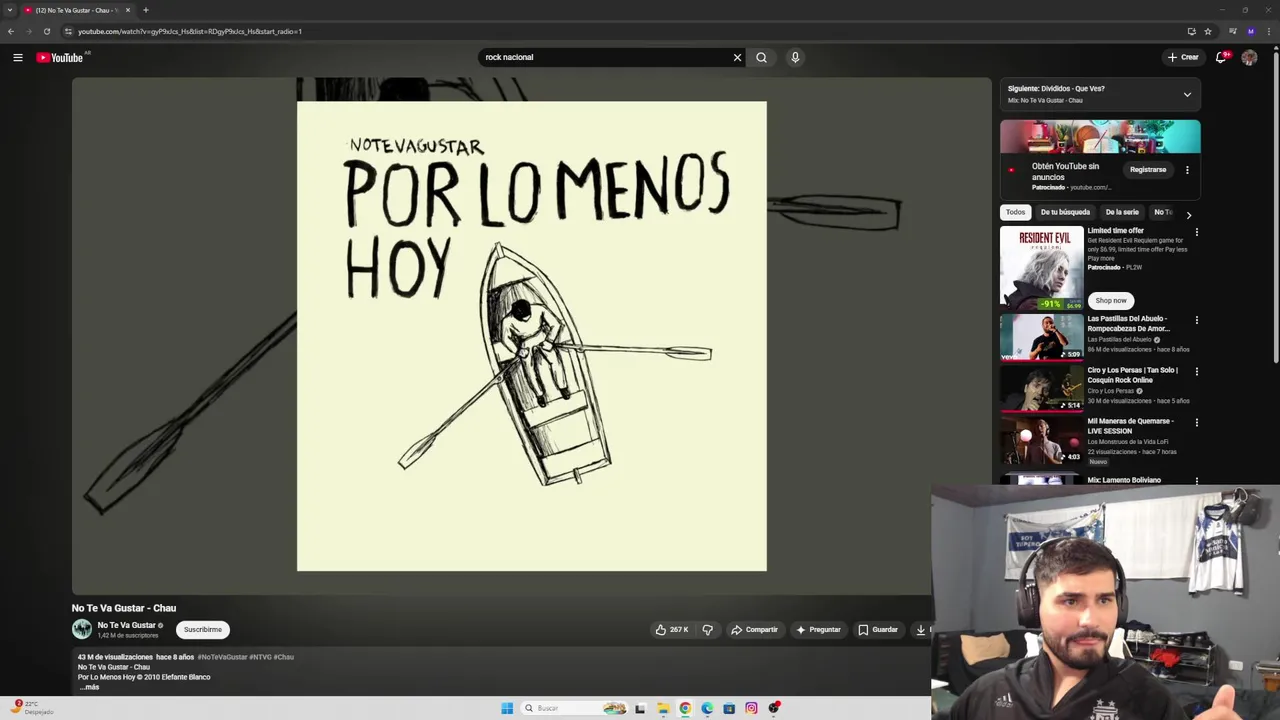This screenshot has width=1280, height=720.
Task: Open File Explorer from the taskbar
Action: pos(662,708)
